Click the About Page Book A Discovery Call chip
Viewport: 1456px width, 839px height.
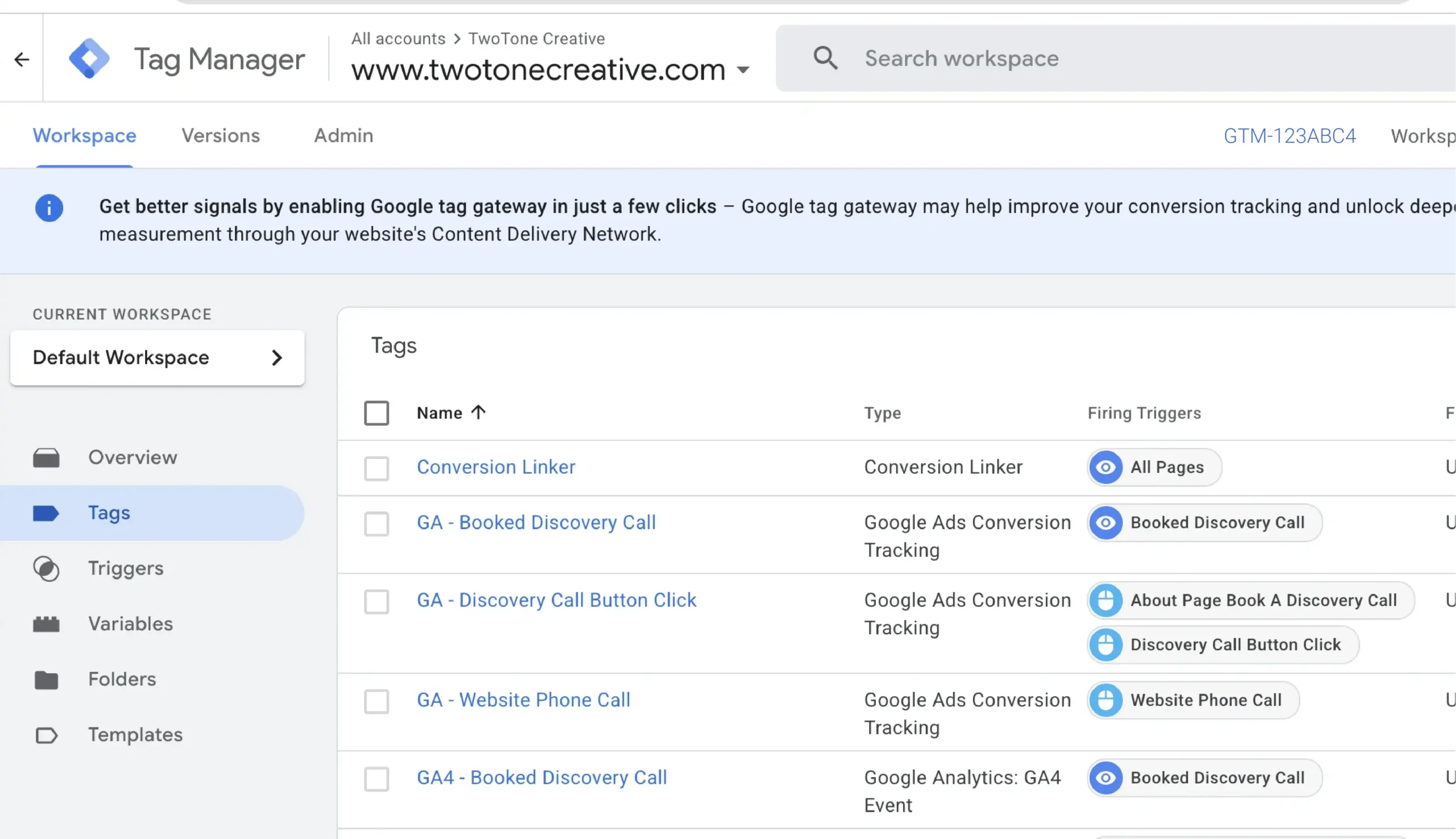pos(1250,601)
